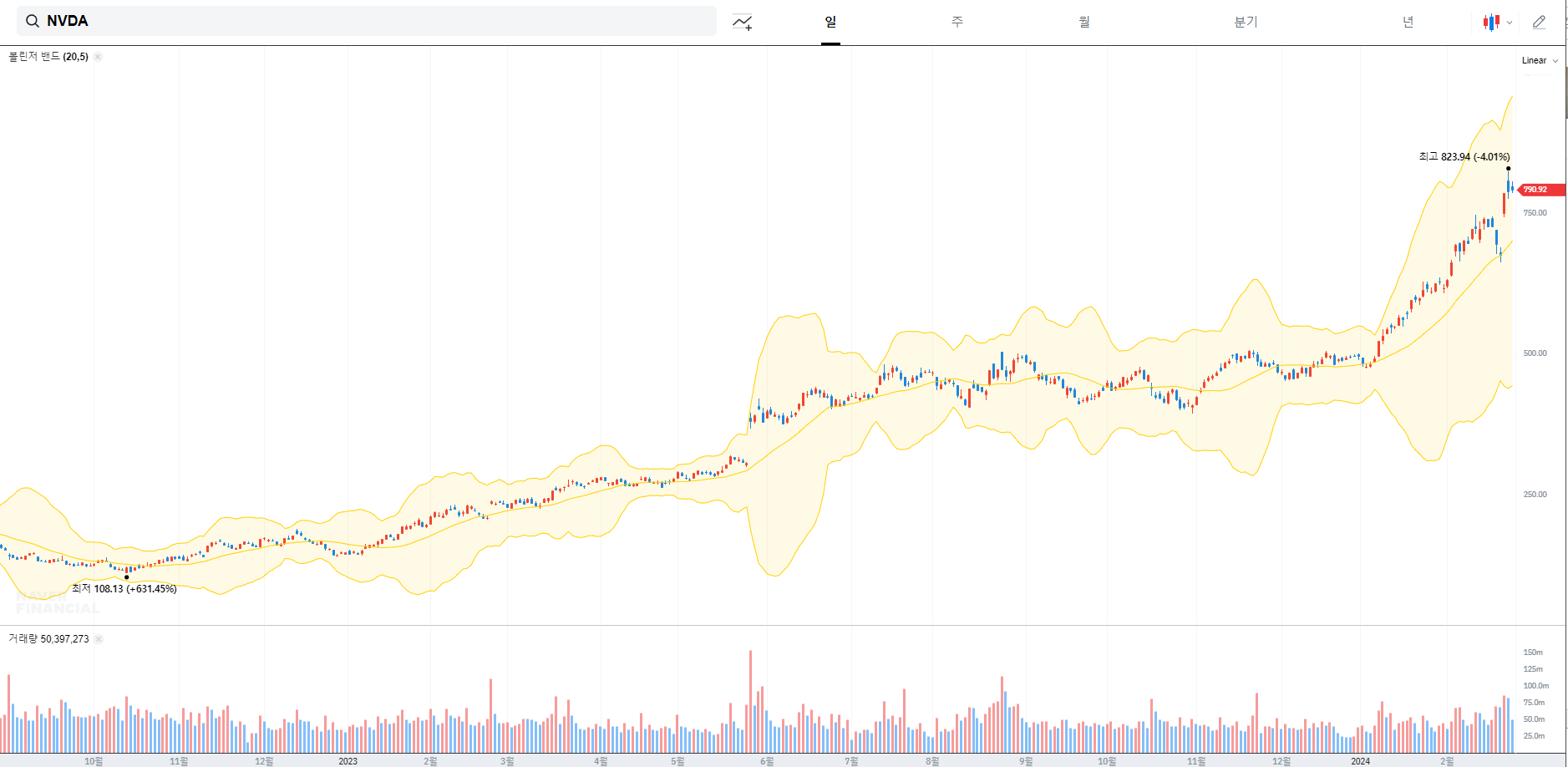Click the 2023 date axis label

[x=348, y=761]
